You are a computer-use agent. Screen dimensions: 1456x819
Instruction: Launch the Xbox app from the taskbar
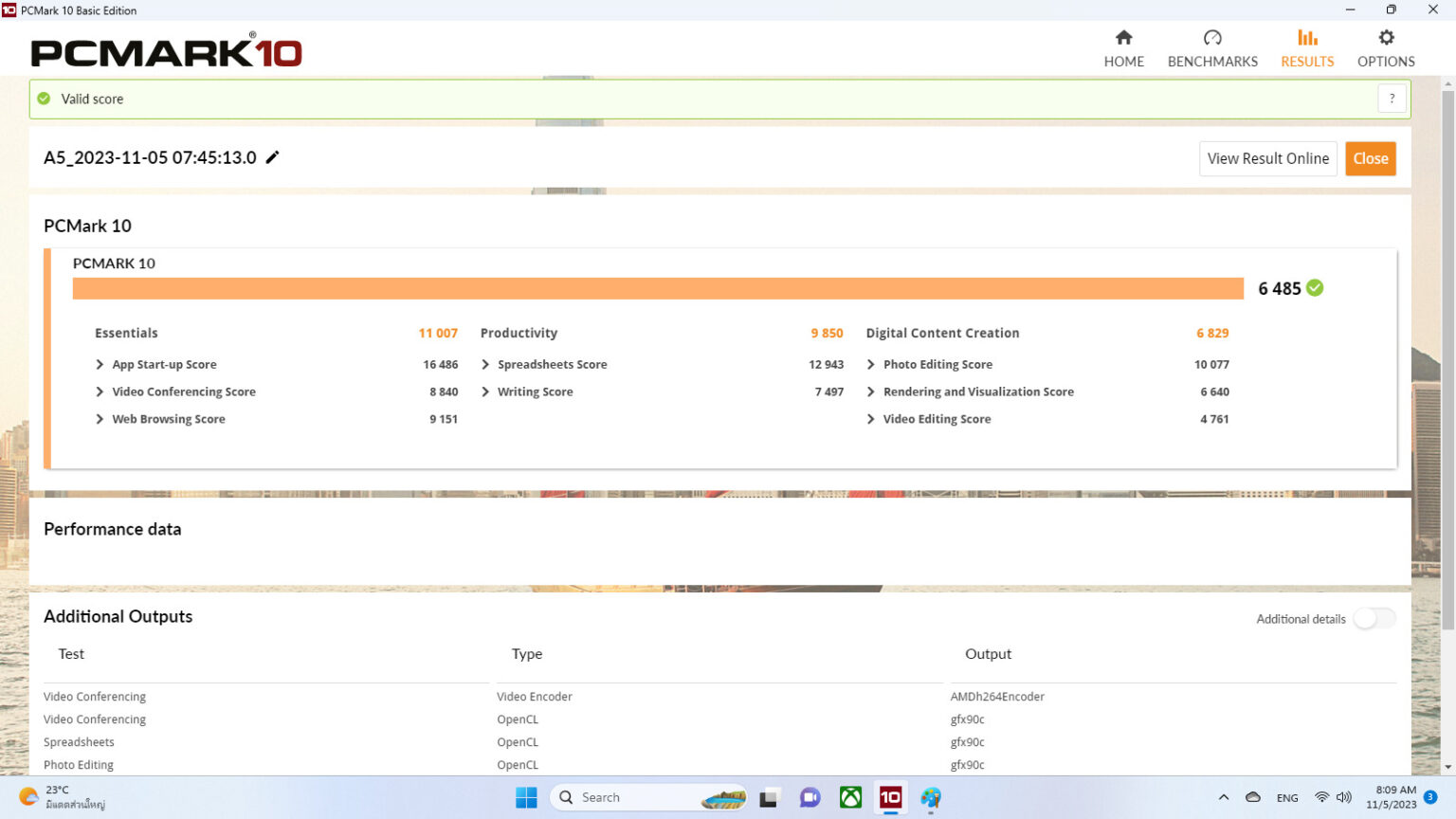850,797
